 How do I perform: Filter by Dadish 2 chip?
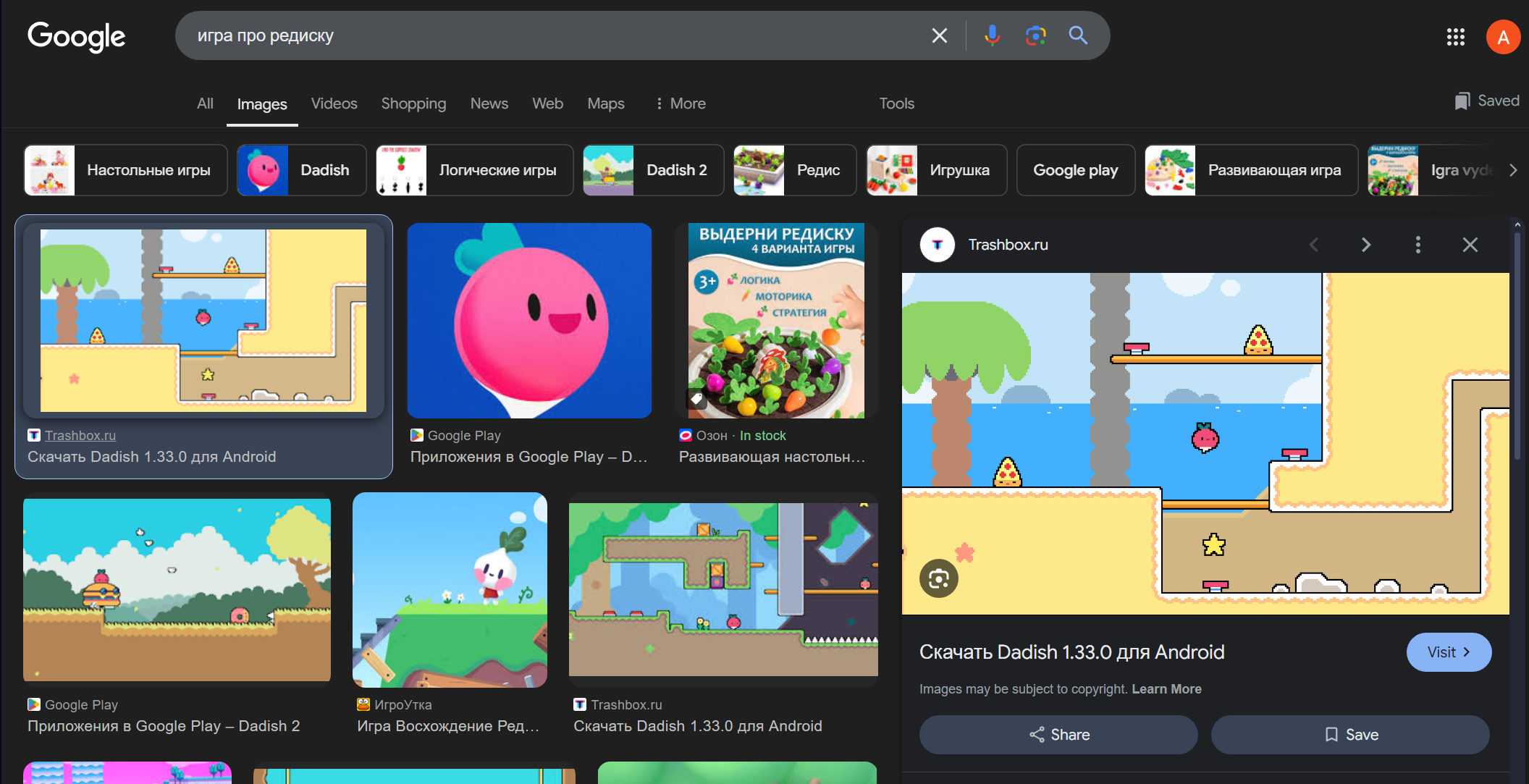654,170
